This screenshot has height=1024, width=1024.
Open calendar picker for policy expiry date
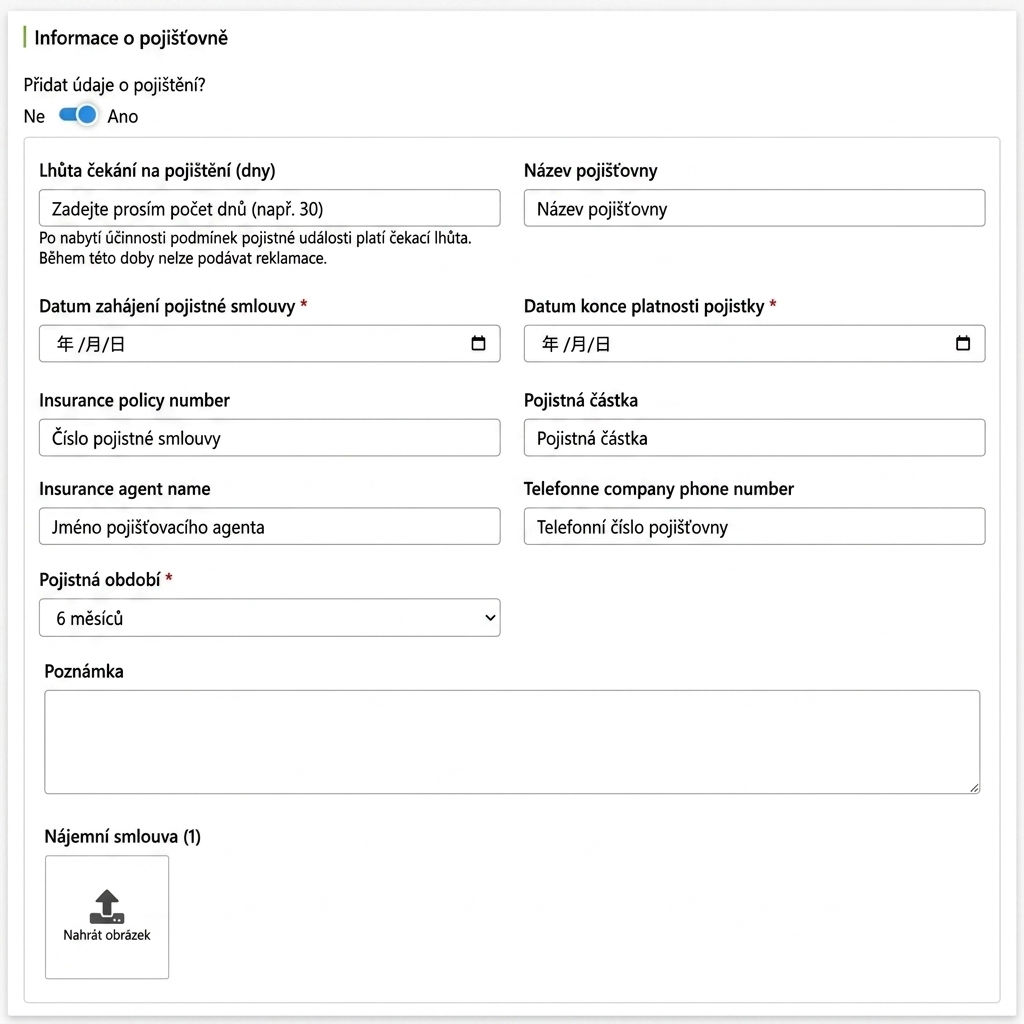[x=963, y=343]
